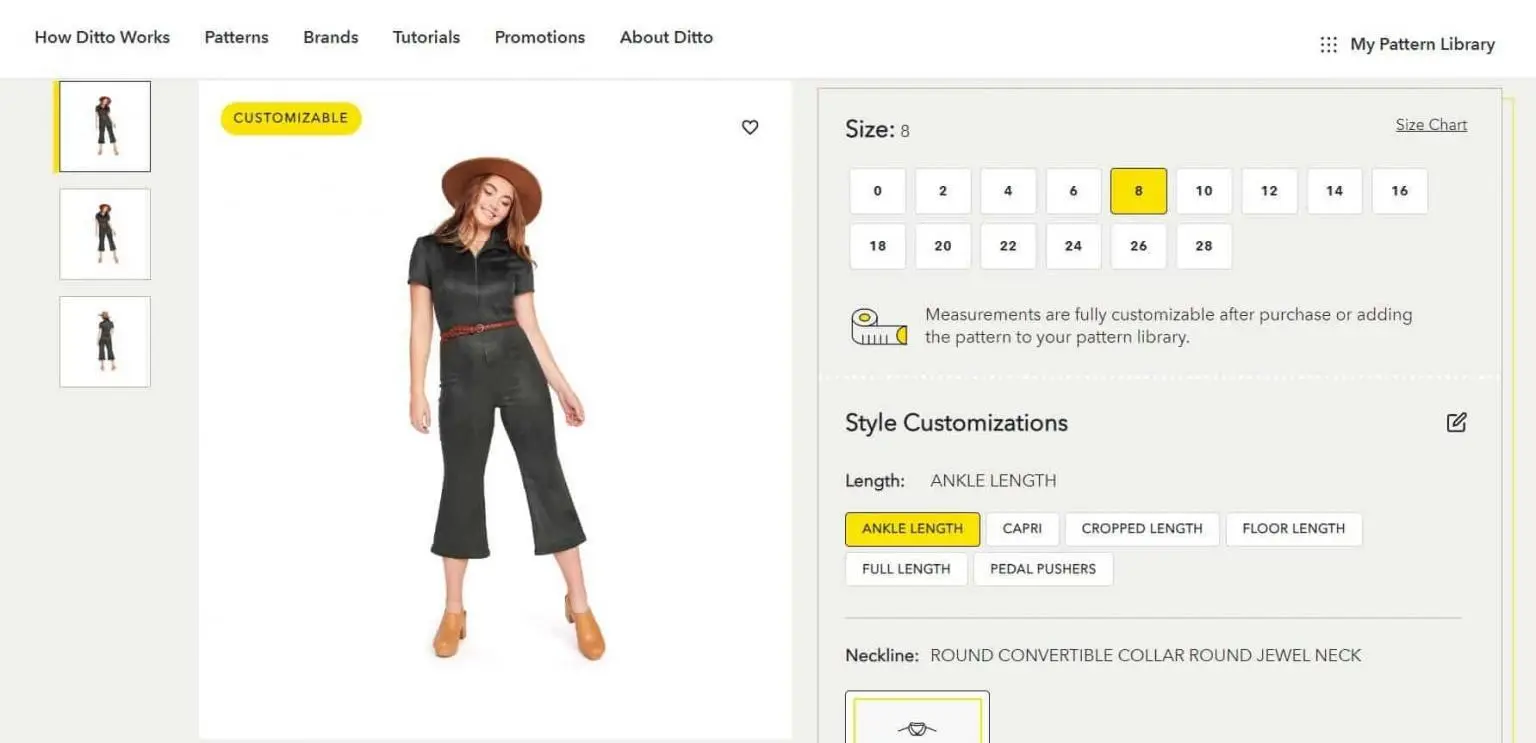Image resolution: width=1536 pixels, height=743 pixels.
Task: Open the Patterns menu
Action: tap(236, 37)
